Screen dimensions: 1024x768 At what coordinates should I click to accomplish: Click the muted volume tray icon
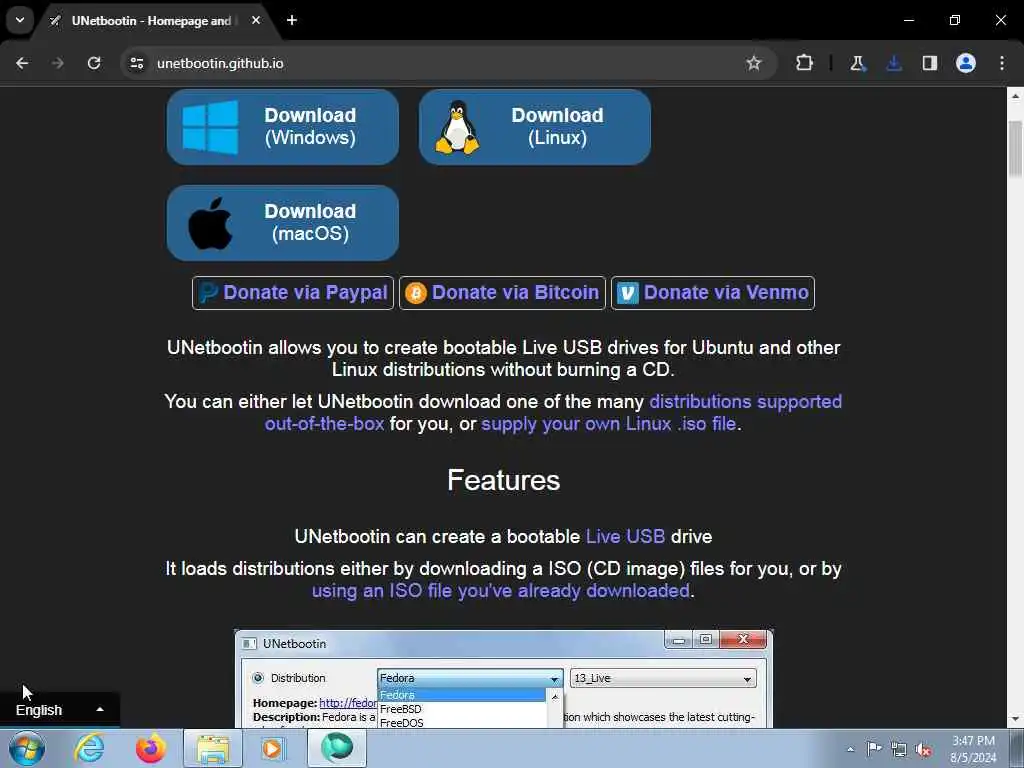tap(923, 750)
